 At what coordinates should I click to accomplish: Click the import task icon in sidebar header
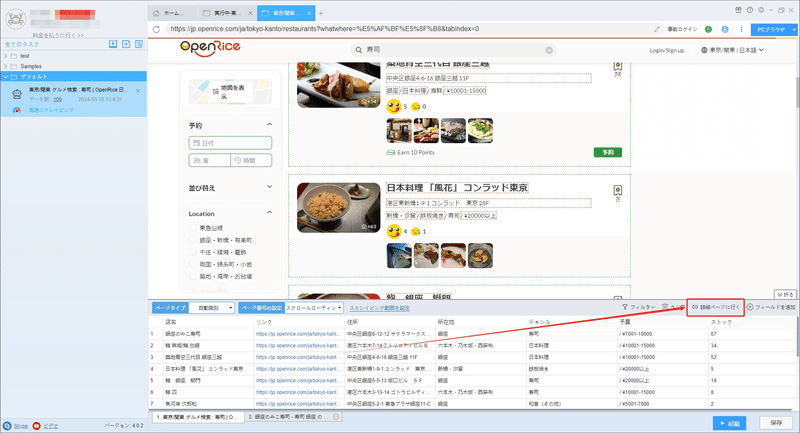pyautogui.click(x=113, y=44)
